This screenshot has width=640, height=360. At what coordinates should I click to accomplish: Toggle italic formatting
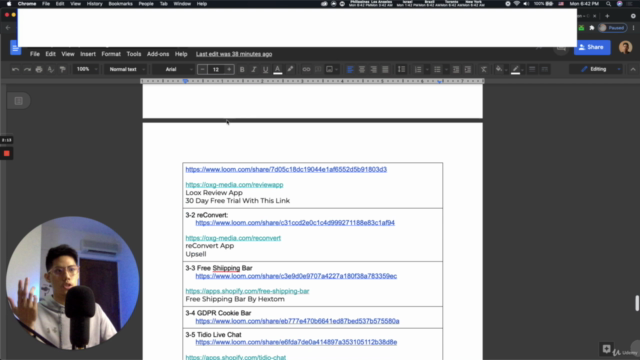[x=253, y=69]
